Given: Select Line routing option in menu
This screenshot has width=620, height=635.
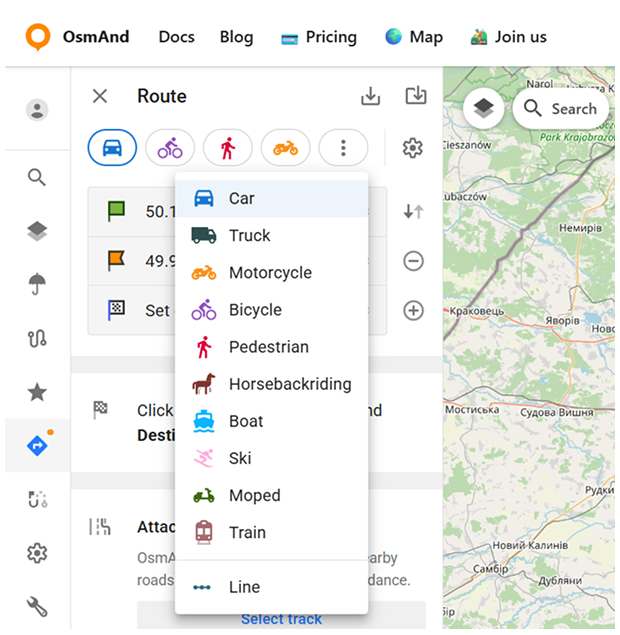Looking at the screenshot, I should (244, 587).
